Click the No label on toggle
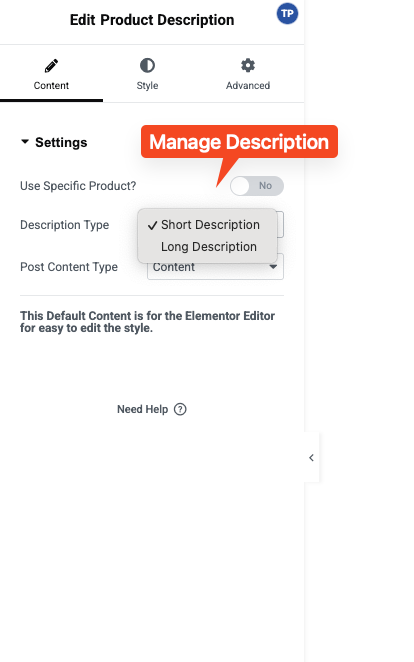 pos(265,186)
